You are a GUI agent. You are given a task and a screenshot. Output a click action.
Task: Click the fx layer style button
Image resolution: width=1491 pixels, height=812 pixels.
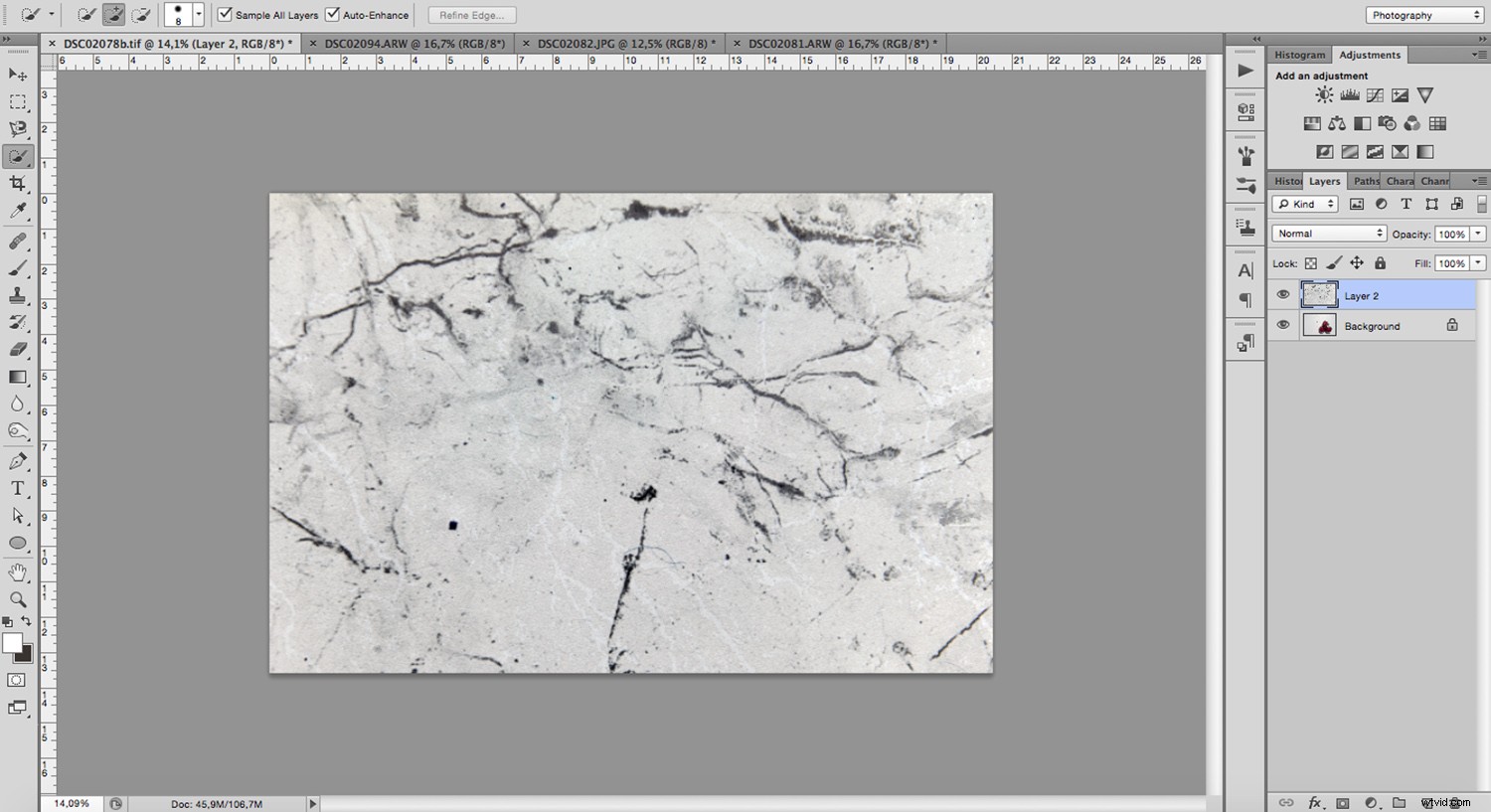click(1315, 802)
